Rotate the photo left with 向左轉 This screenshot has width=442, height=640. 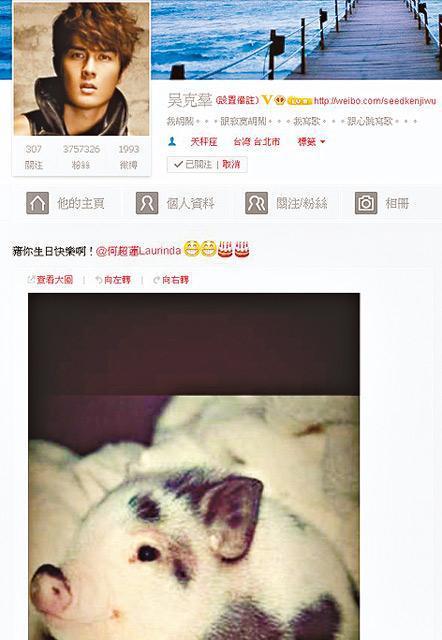click(113, 280)
